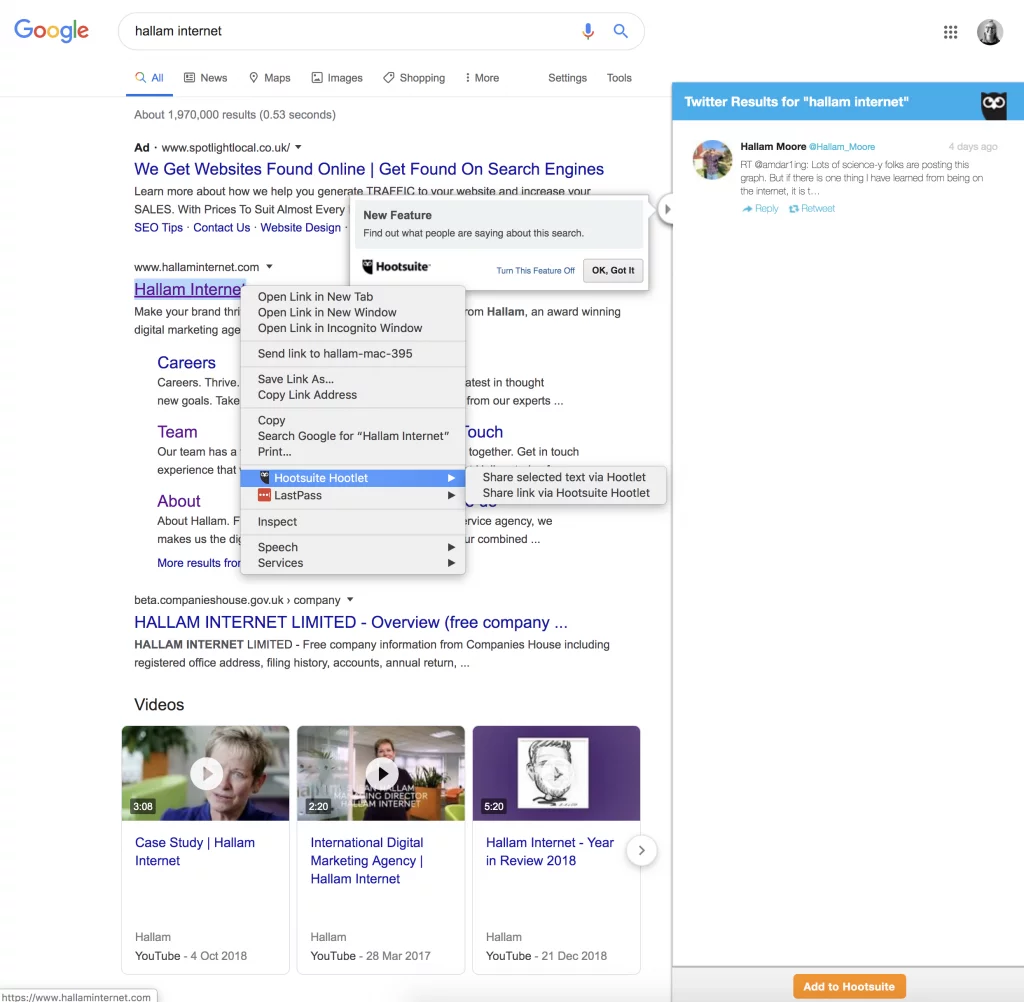Expand the hallaminternet.com result dropdown arrow
This screenshot has width=1024, height=1002.
[269, 267]
